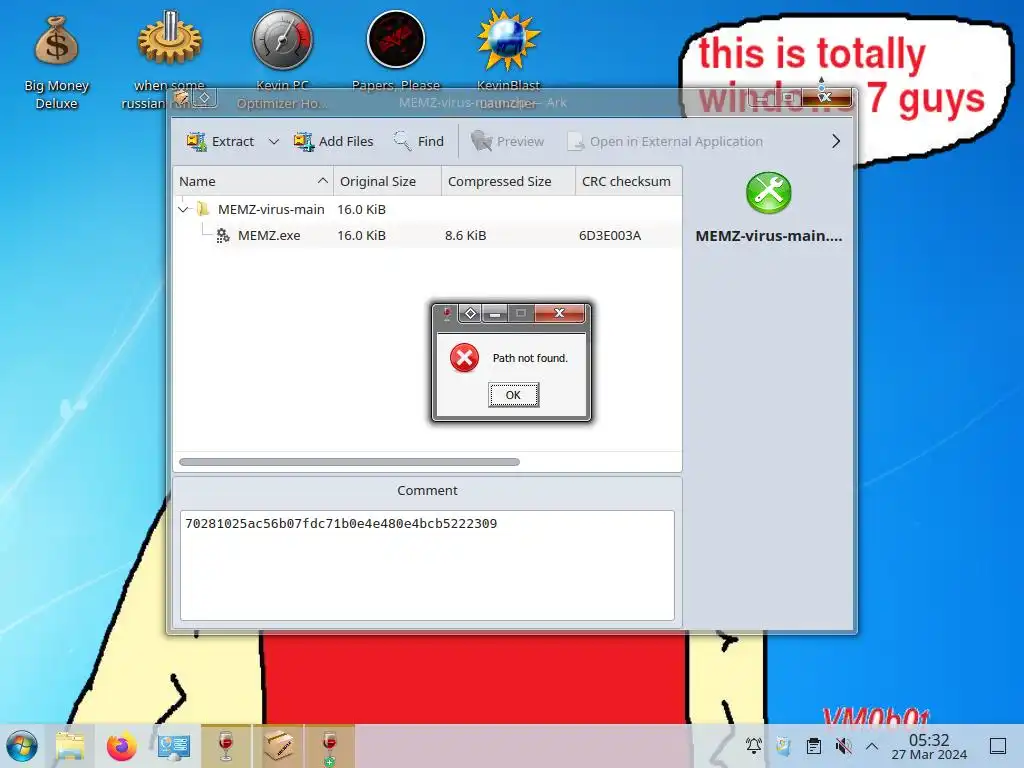1024x768 pixels.
Task: Click the show desktop button
Action: 998,745
